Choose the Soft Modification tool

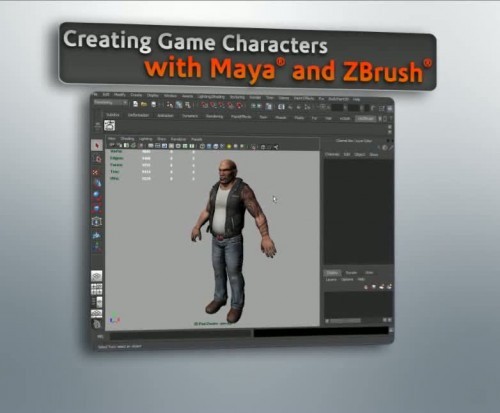97,235
